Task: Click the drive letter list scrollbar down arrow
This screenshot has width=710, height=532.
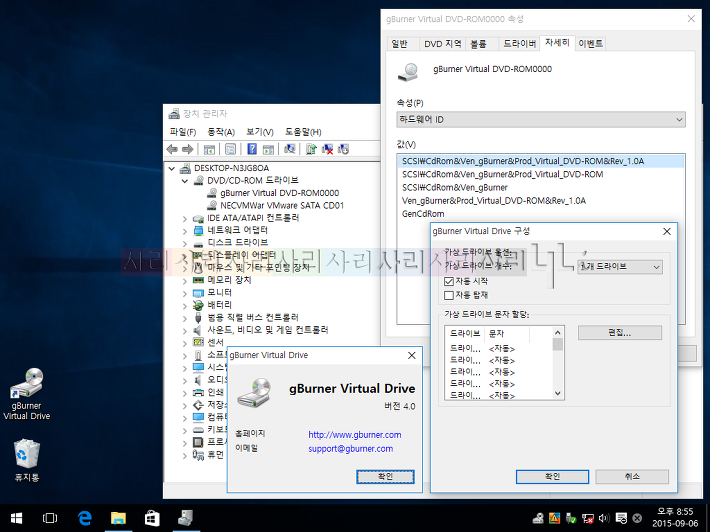Action: (558, 393)
